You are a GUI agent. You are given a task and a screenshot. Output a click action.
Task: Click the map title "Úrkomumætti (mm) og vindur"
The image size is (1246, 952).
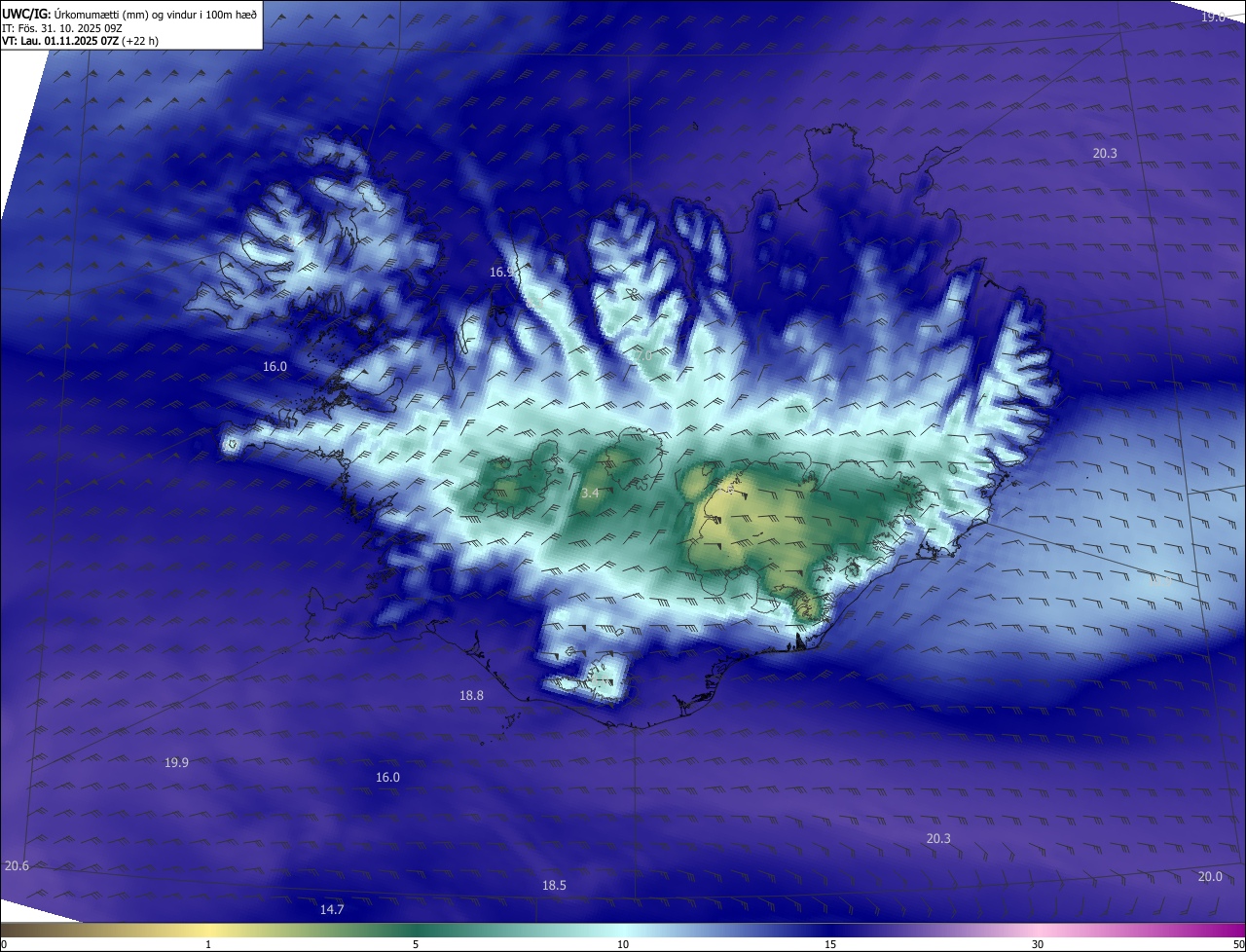click(123, 14)
